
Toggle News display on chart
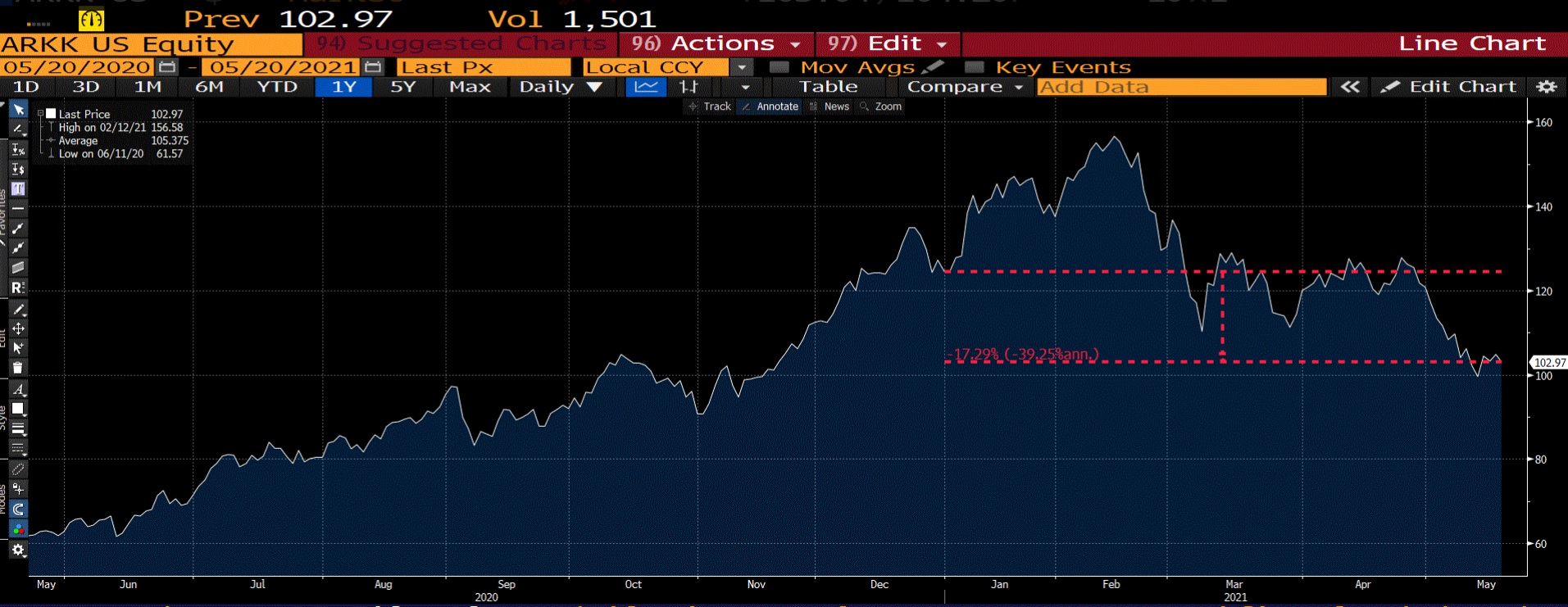point(829,106)
